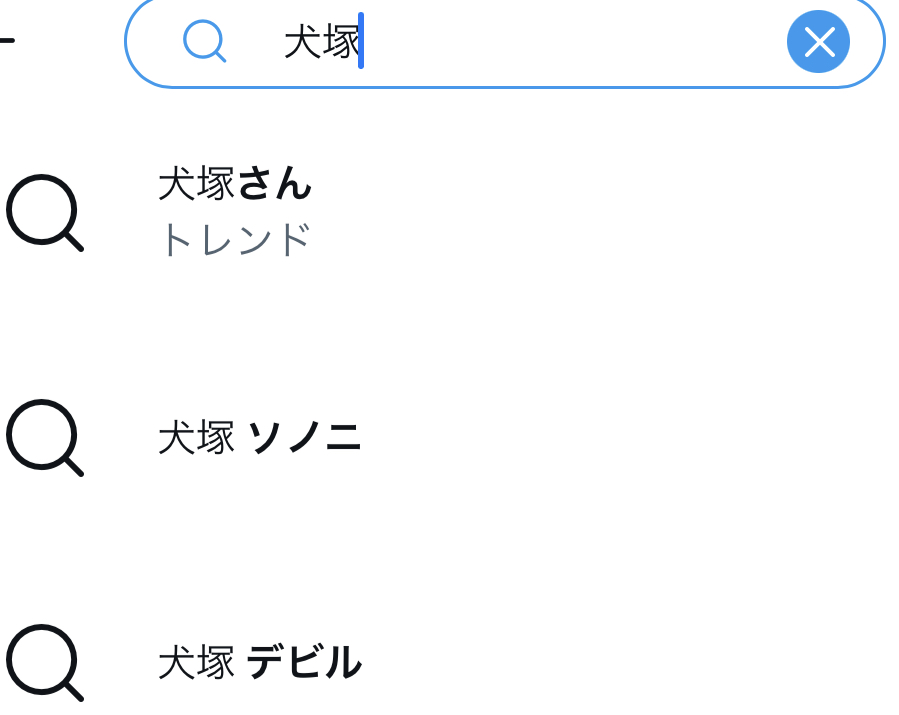The height and width of the screenshot is (715, 899).
Task: Click 犬塚 prefix in the さん suggestion
Action: point(196,185)
